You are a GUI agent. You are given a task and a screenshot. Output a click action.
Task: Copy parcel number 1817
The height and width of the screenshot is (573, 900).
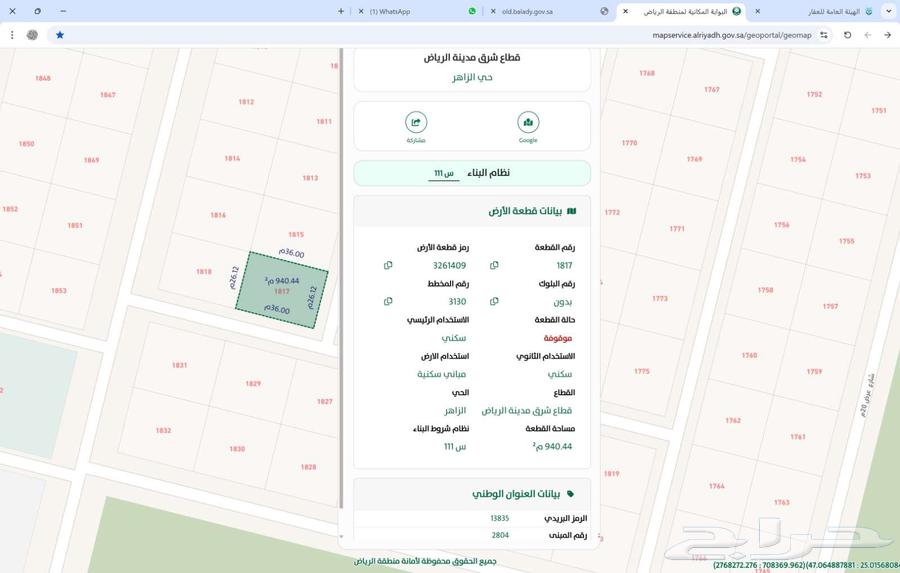tap(494, 266)
